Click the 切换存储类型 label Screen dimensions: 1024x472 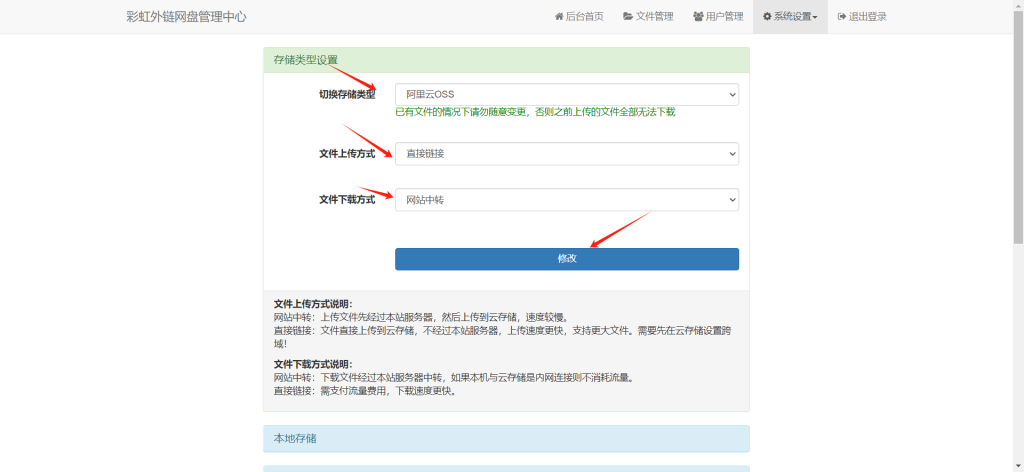pos(347,95)
